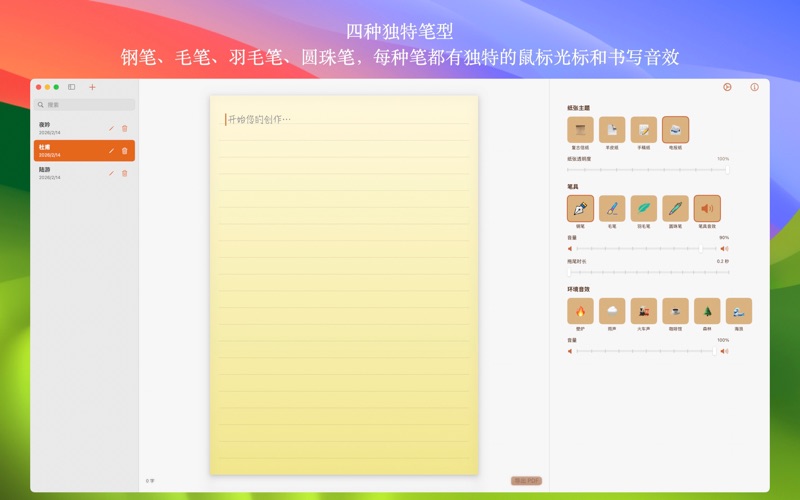Click the magnifier icon in the search box
This screenshot has width=800, height=500.
coord(40,105)
